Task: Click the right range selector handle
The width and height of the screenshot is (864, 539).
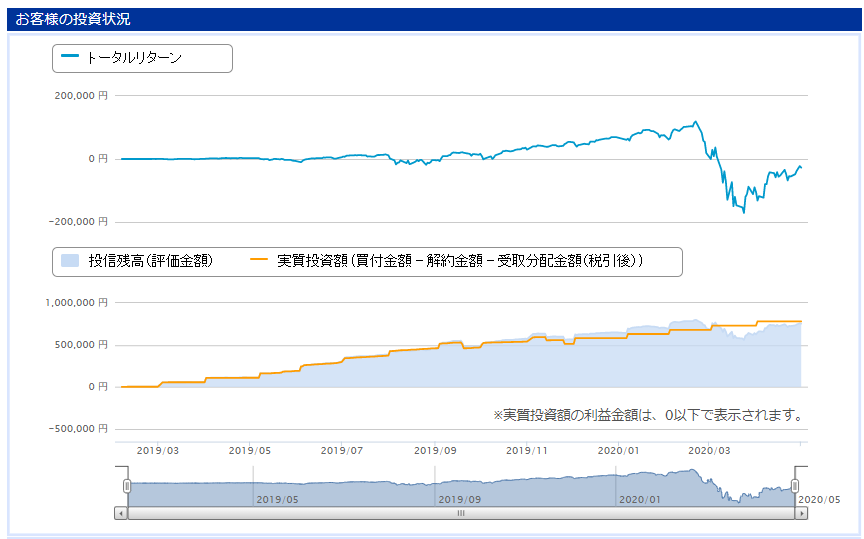Action: (x=795, y=486)
